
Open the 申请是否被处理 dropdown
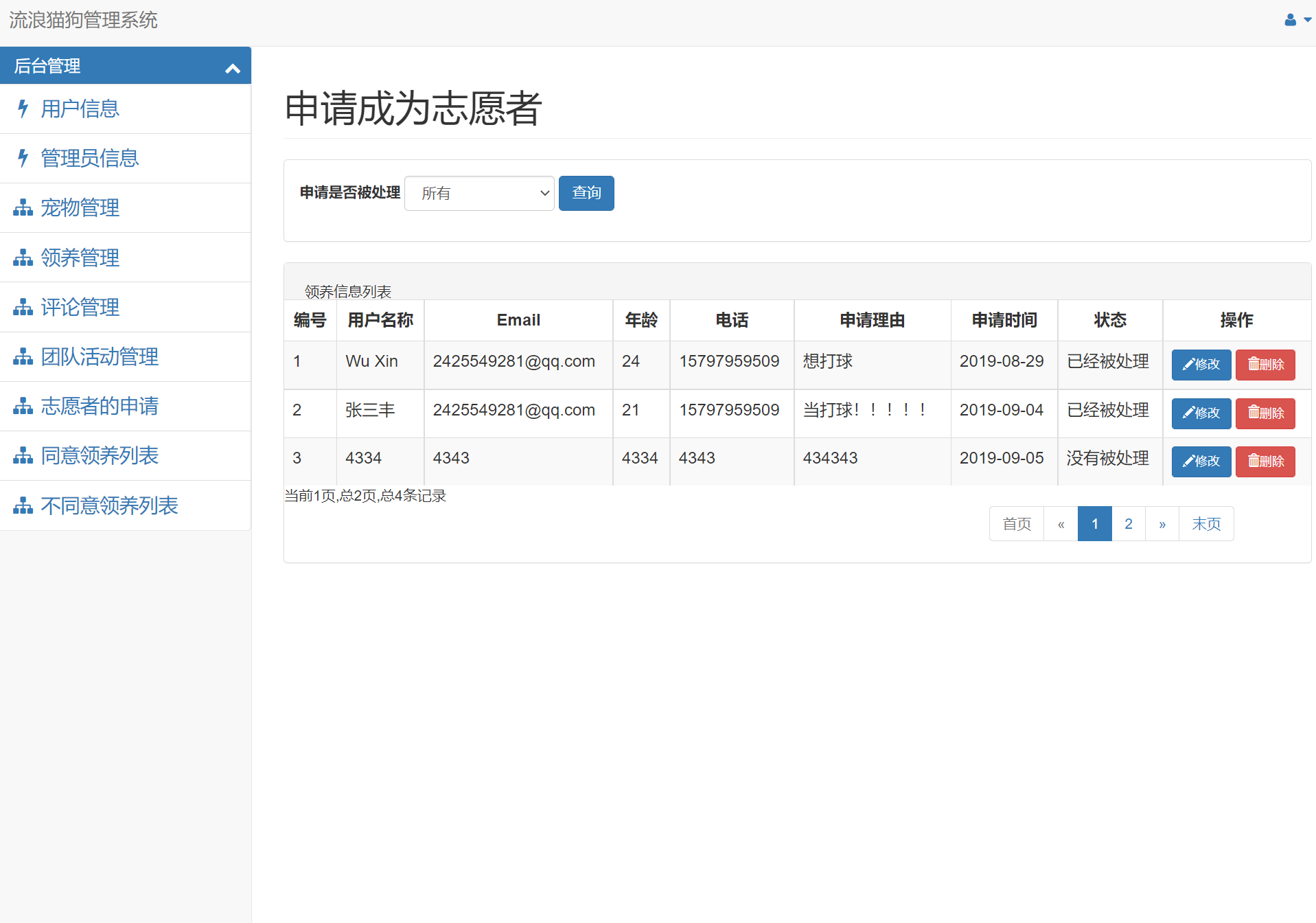click(479, 193)
